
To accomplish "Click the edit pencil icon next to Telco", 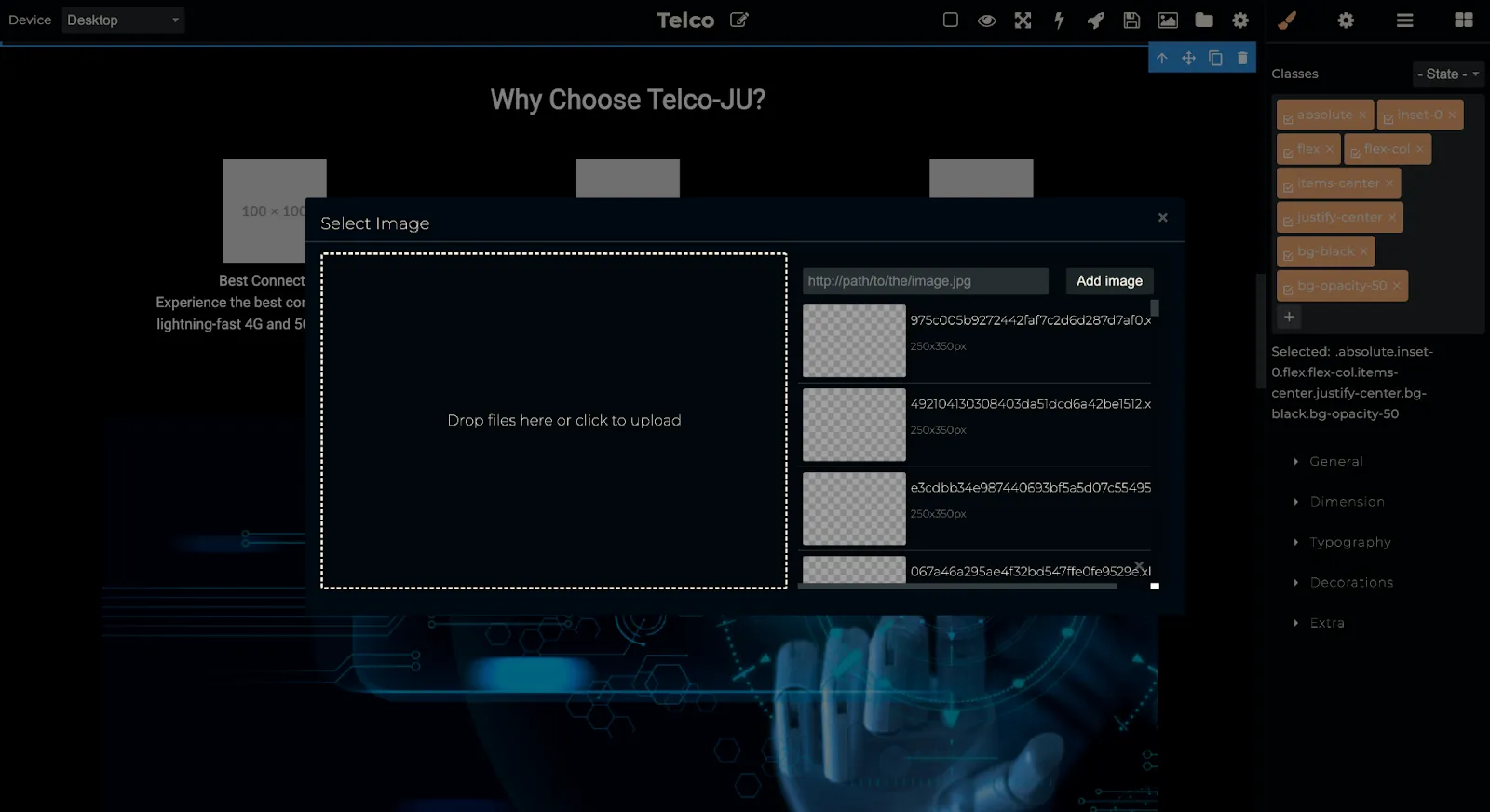I will click(738, 20).
